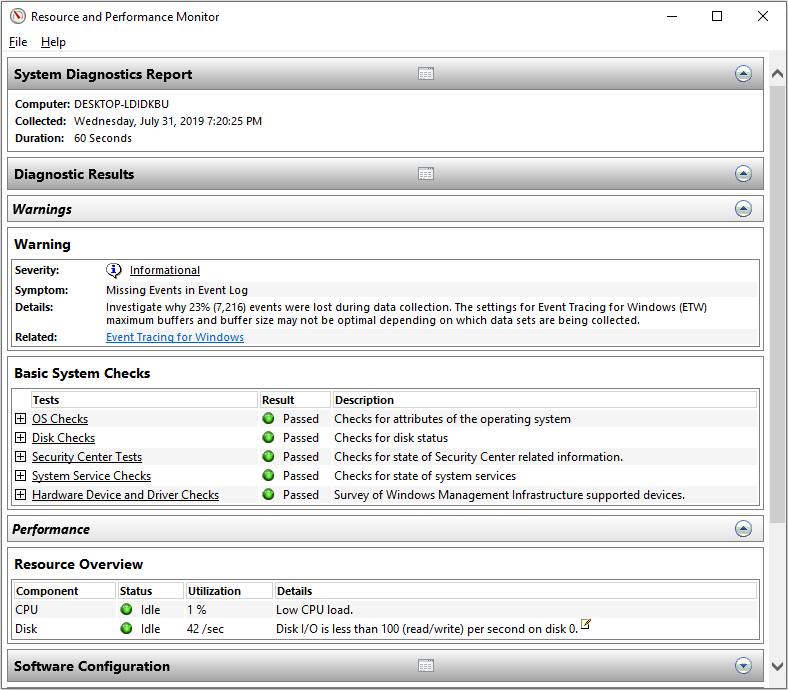Expand Hardware Device and Driver Checks row
Screen dimensions: 788x690
point(20,495)
